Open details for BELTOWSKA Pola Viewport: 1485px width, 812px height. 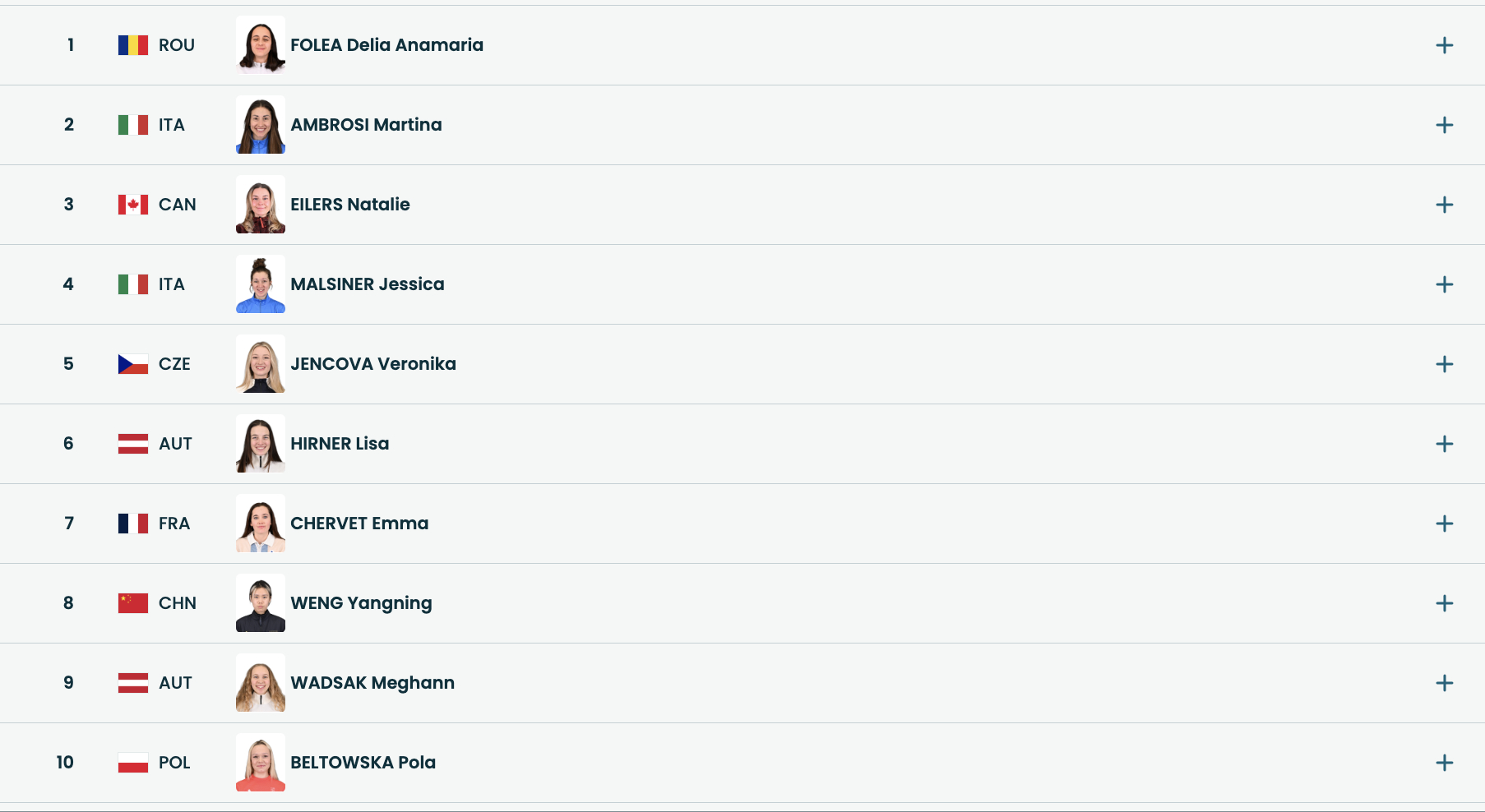pos(1444,763)
